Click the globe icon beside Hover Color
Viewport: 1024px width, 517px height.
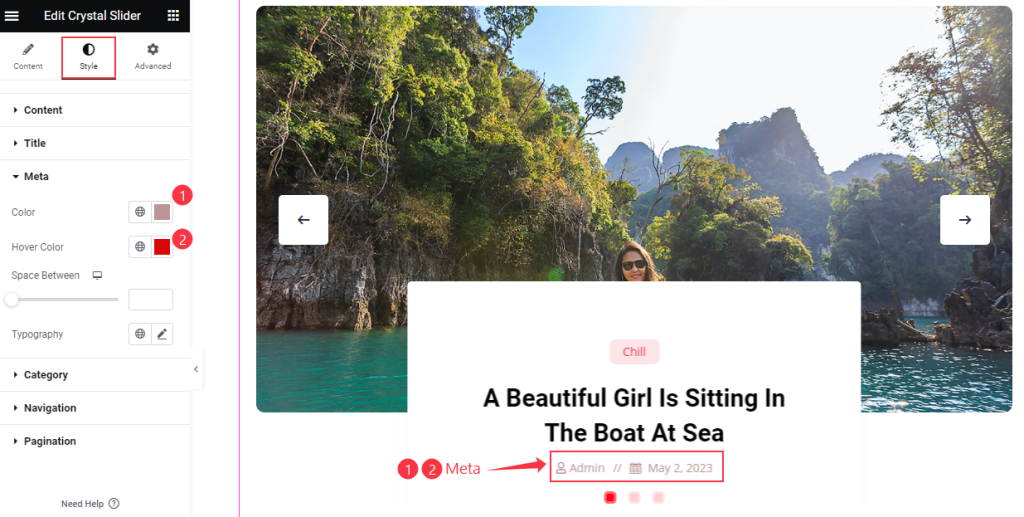click(x=140, y=247)
